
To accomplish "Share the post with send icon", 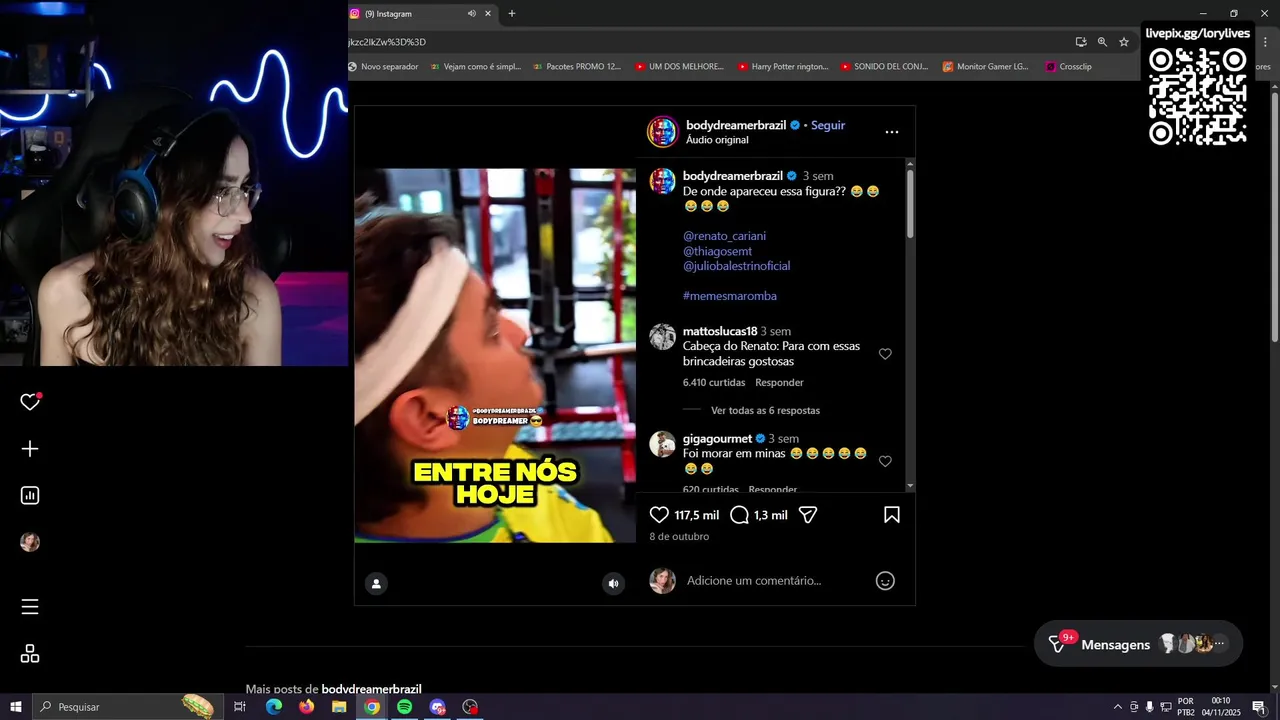I will pyautogui.click(x=808, y=515).
